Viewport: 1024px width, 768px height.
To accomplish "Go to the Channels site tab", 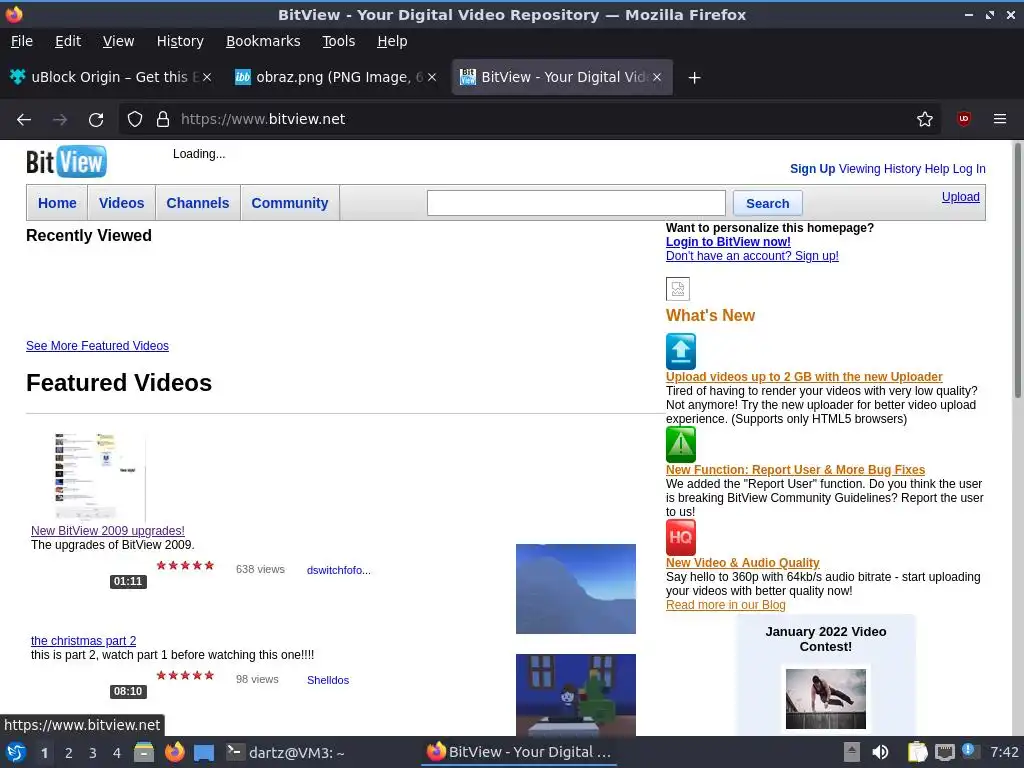I will 198,203.
